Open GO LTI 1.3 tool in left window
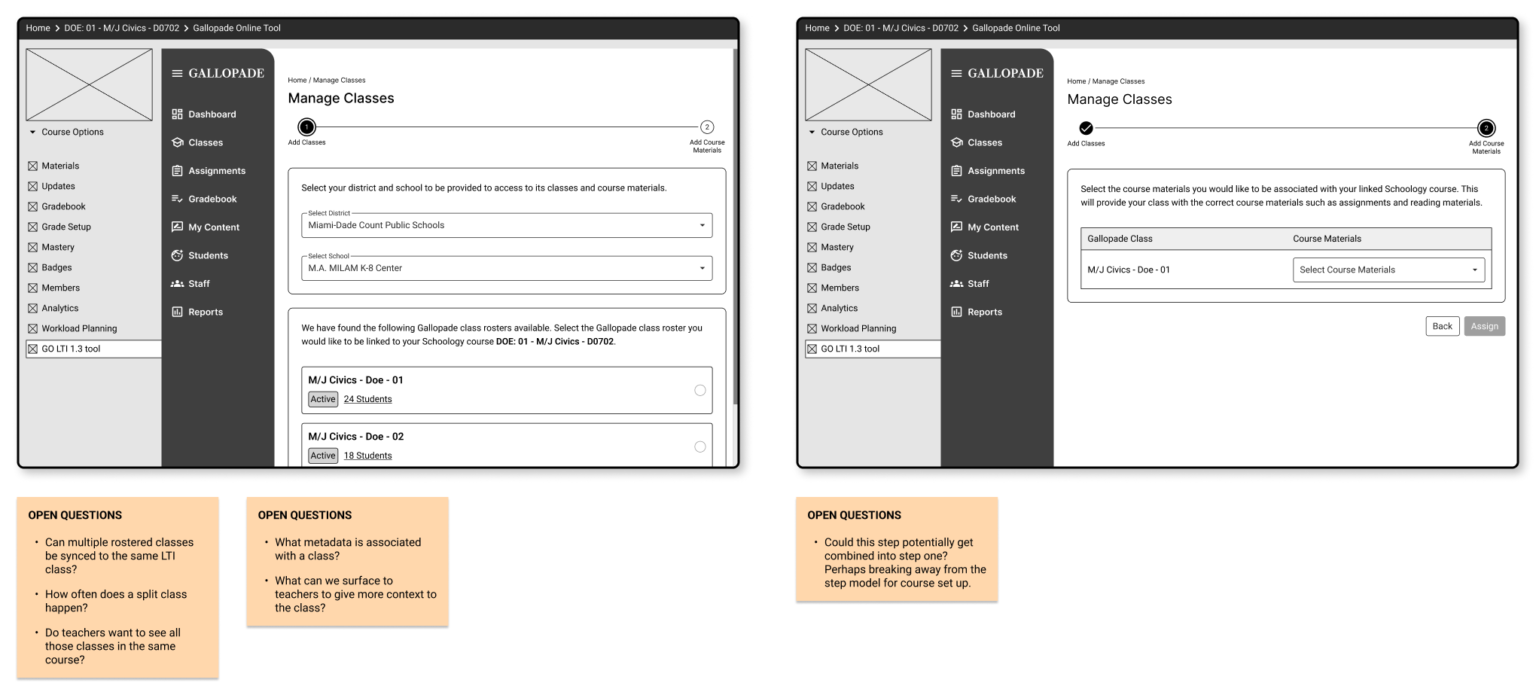 click(93, 349)
